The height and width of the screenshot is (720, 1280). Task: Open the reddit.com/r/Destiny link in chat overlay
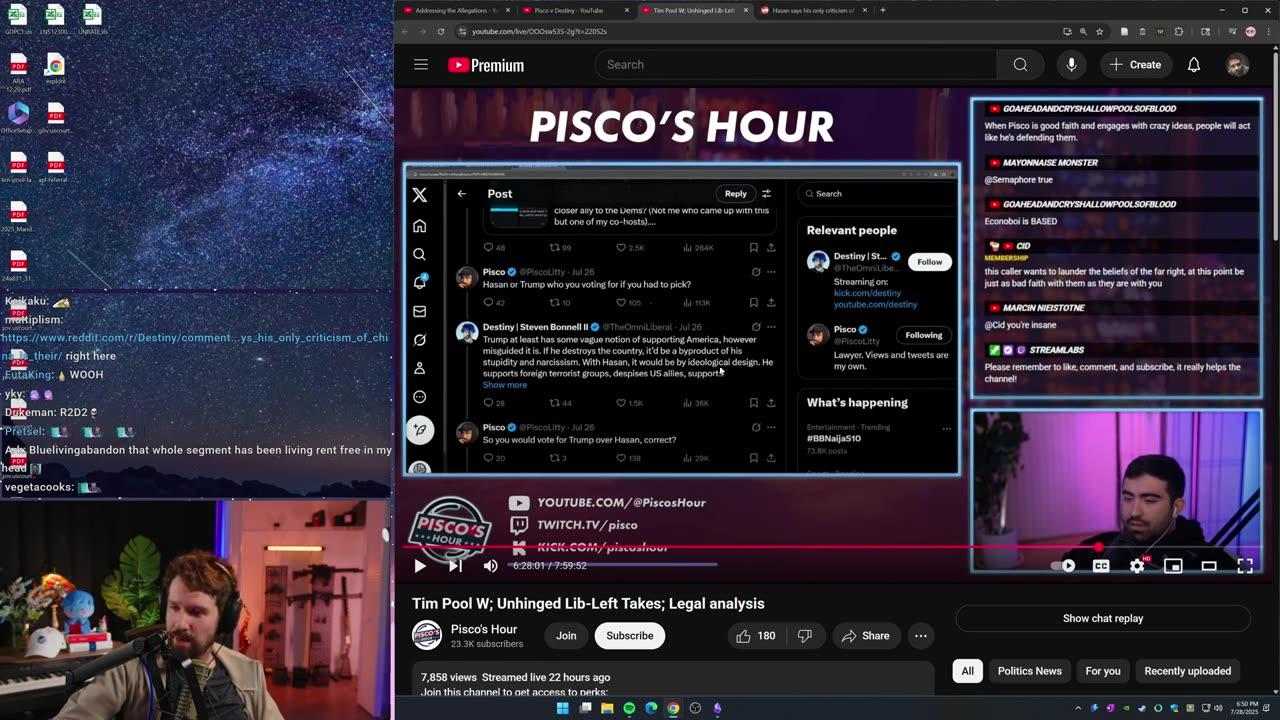click(x=194, y=347)
